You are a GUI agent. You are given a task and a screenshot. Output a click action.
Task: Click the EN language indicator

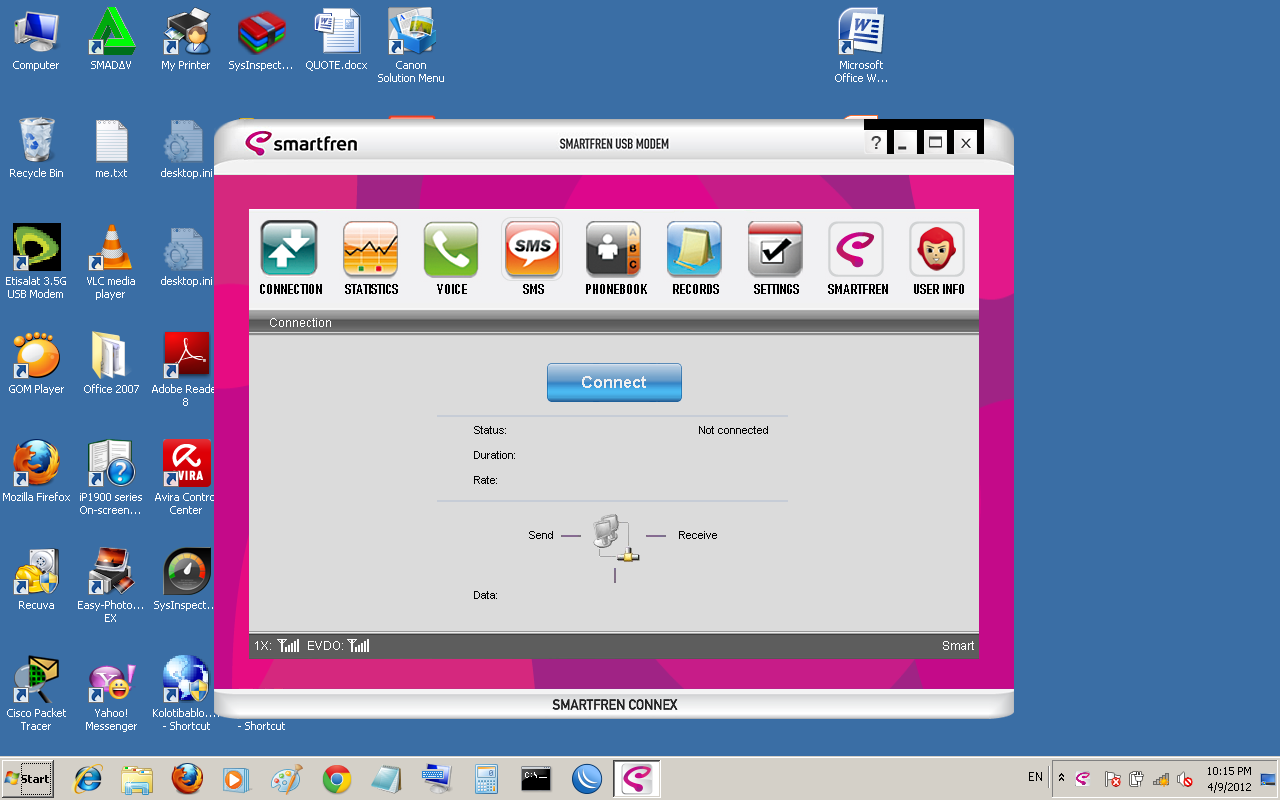[1035, 777]
